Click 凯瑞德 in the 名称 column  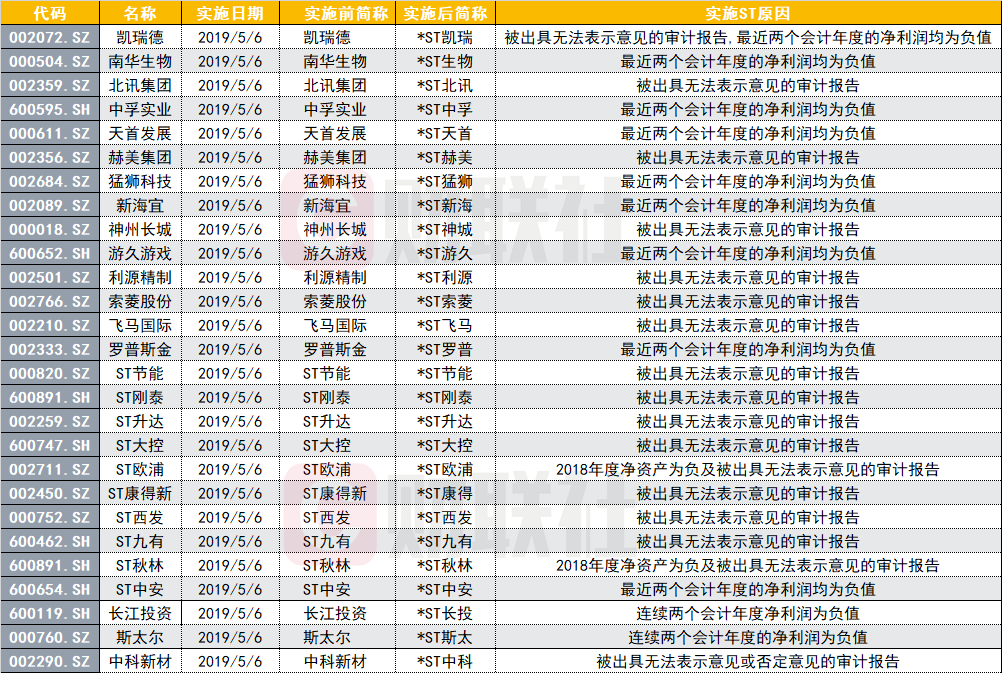pyautogui.click(x=140, y=38)
